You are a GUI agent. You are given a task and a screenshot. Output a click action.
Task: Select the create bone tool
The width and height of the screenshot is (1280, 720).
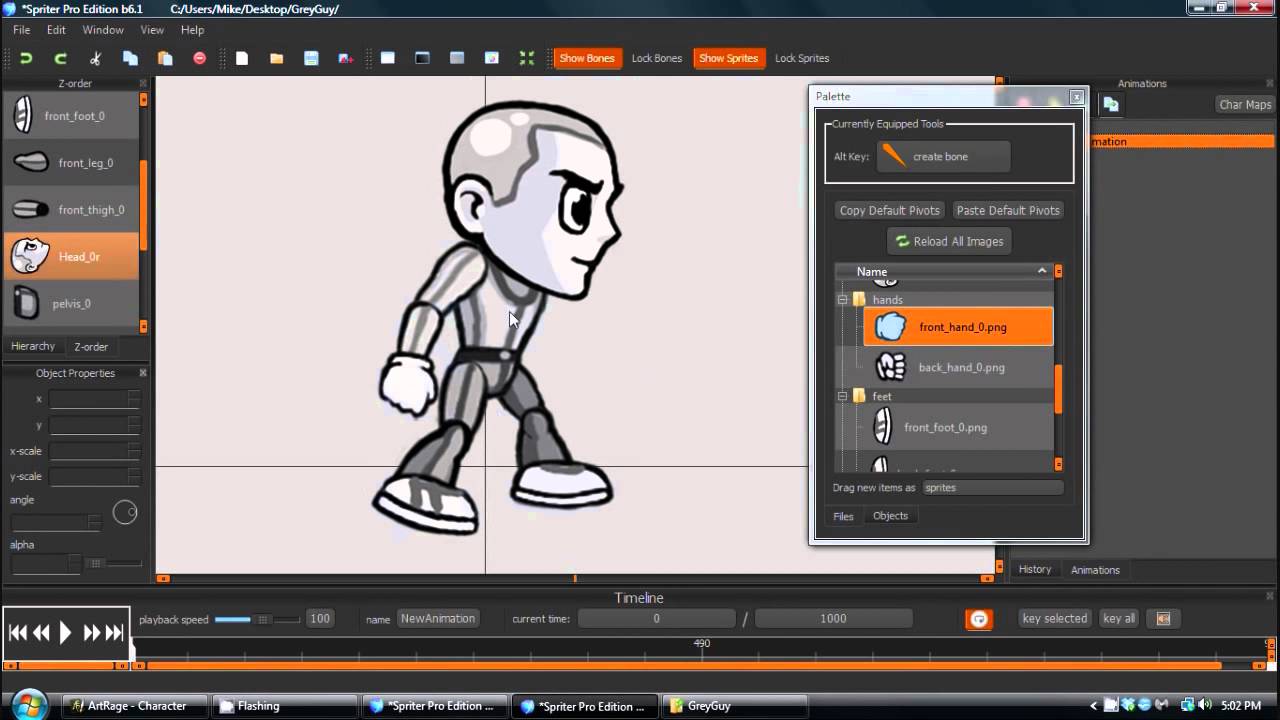coord(943,157)
